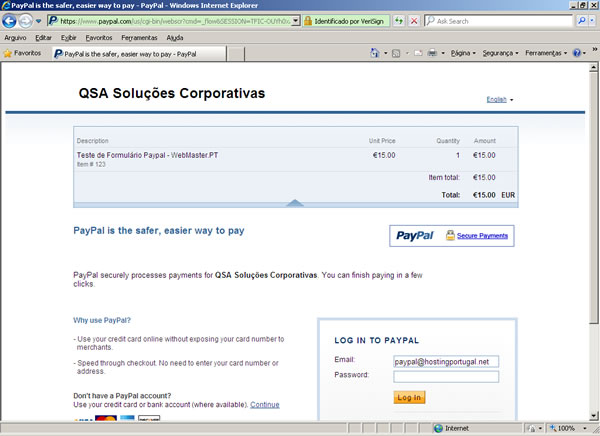Open the Página toolbar dropdown
This screenshot has height=436, width=600.
click(463, 53)
